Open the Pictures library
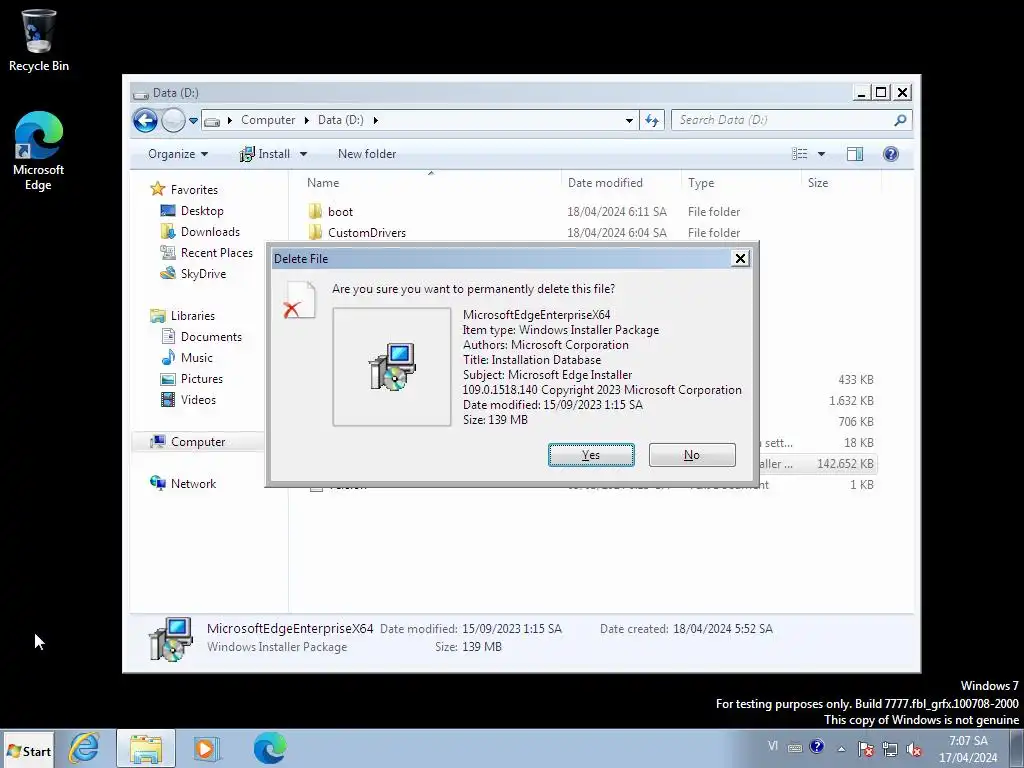This screenshot has height=768, width=1024. pos(202,379)
